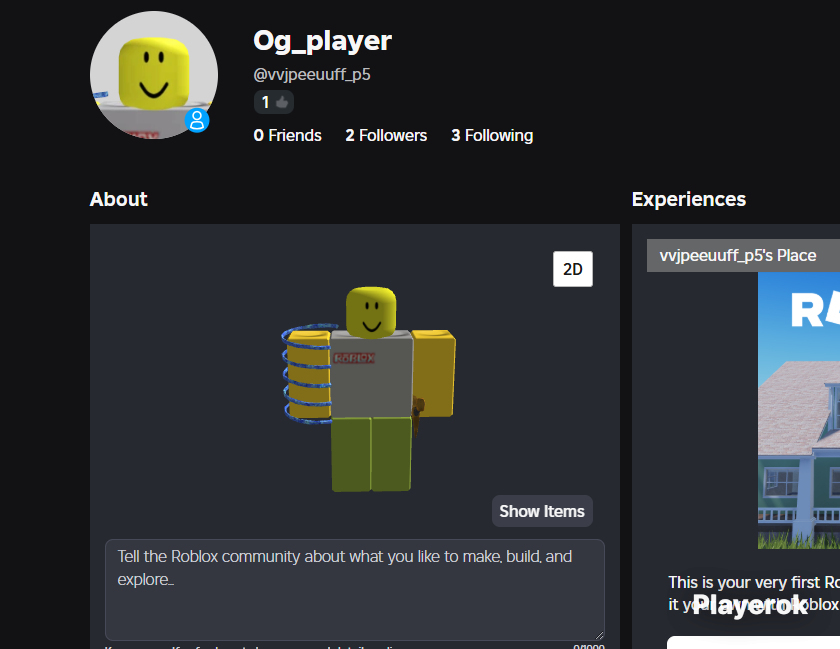Click the About description text box

pyautogui.click(x=355, y=590)
